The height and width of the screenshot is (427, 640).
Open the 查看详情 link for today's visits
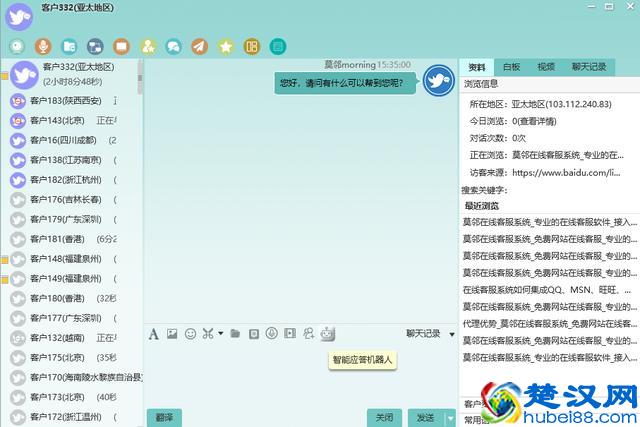(x=536, y=121)
